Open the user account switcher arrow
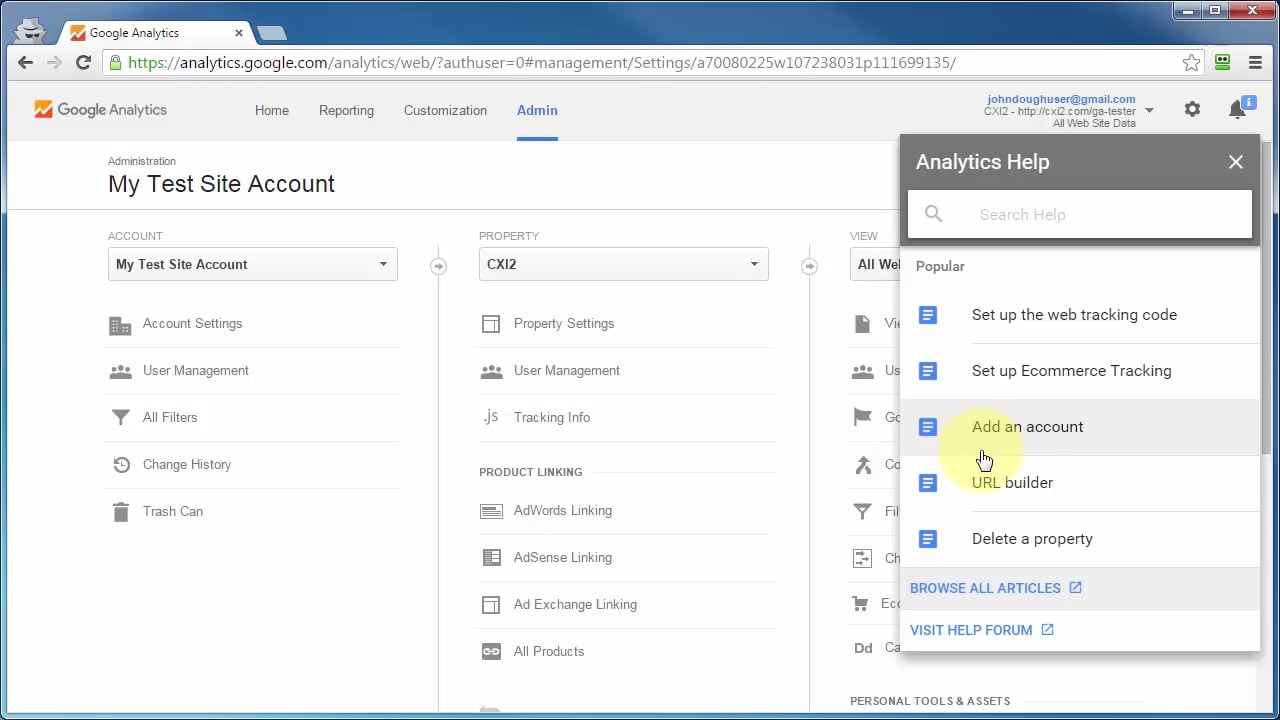The height and width of the screenshot is (720, 1280). point(1150,110)
